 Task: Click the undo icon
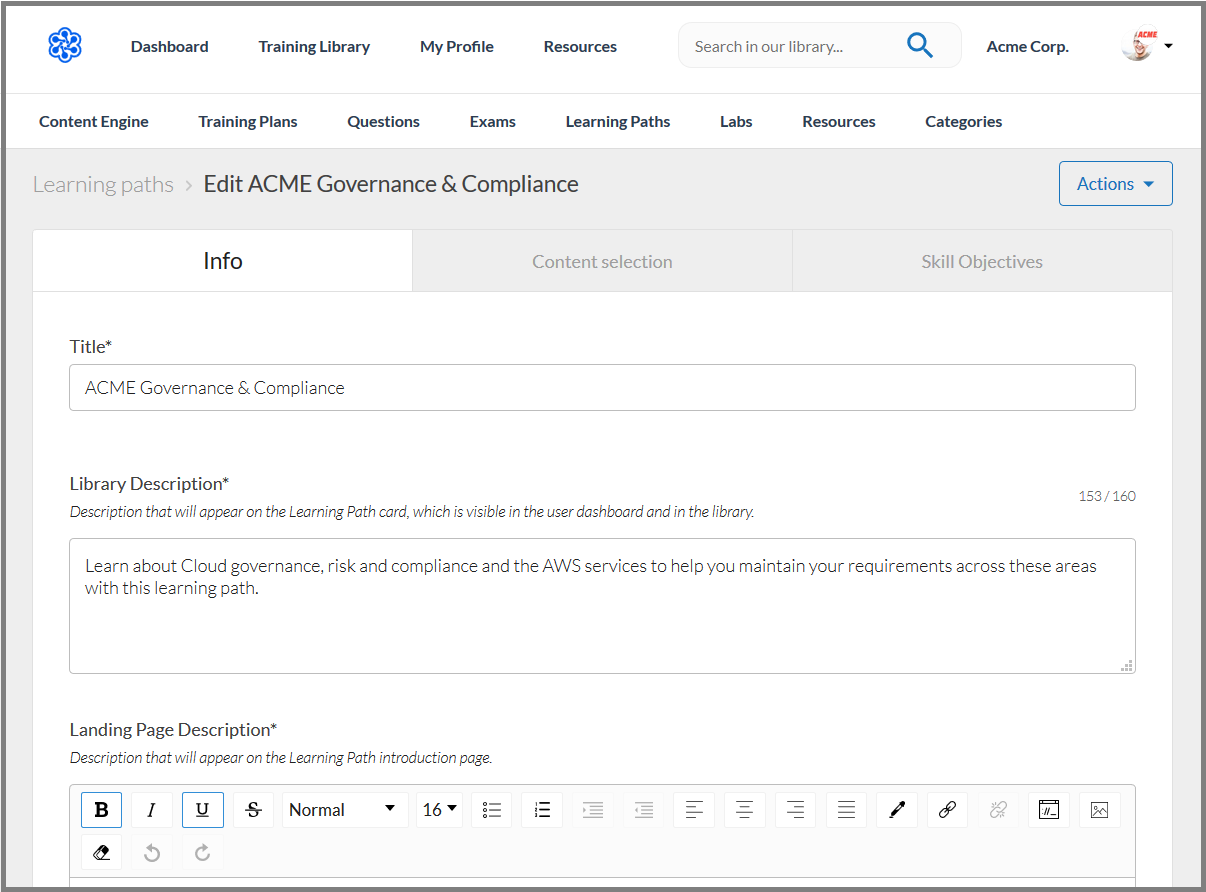[x=152, y=853]
